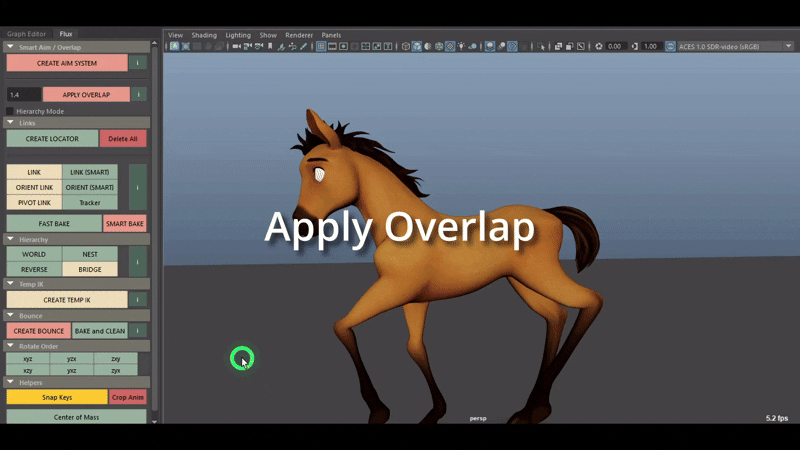Select the Grease Pencil tool icon
Image resolution: width=800 pixels, height=450 pixels.
pos(304,46)
